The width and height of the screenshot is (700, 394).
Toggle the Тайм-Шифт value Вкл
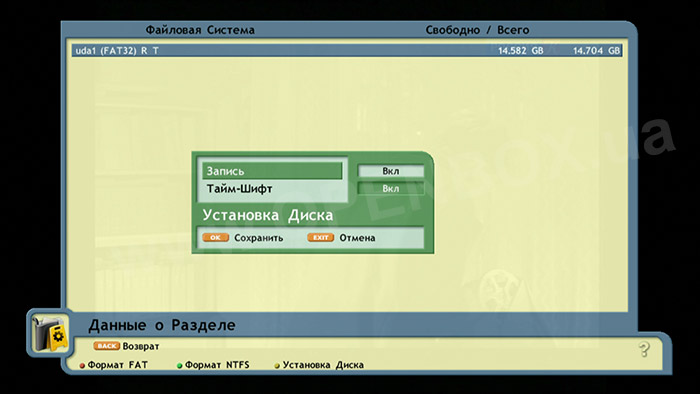click(391, 189)
